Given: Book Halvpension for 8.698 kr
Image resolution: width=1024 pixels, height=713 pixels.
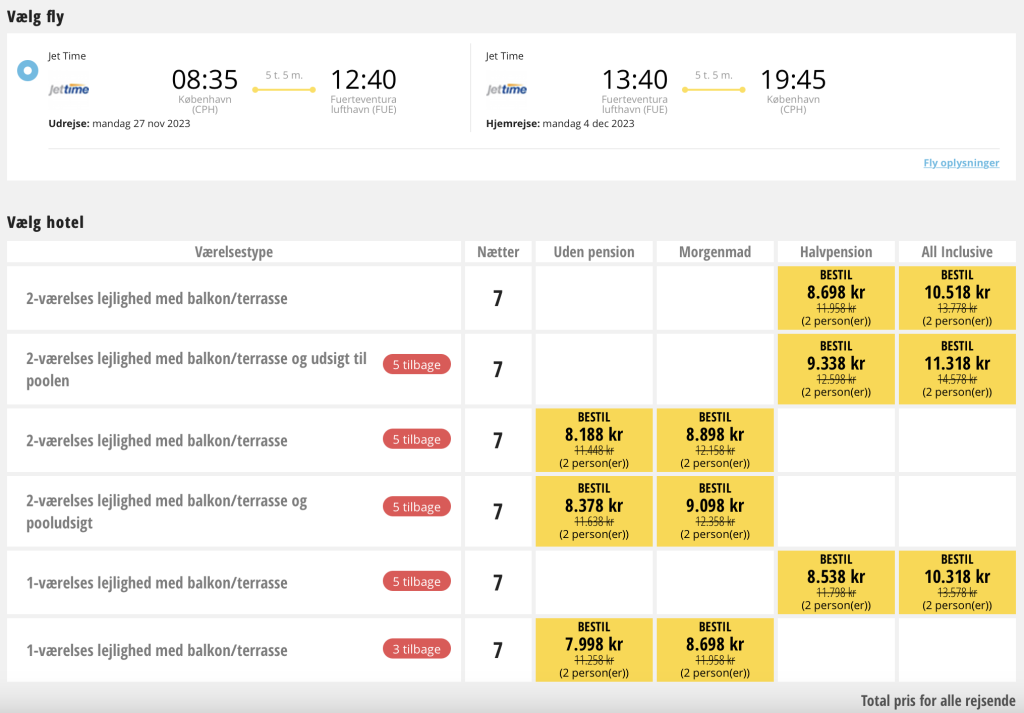Looking at the screenshot, I should tap(836, 298).
